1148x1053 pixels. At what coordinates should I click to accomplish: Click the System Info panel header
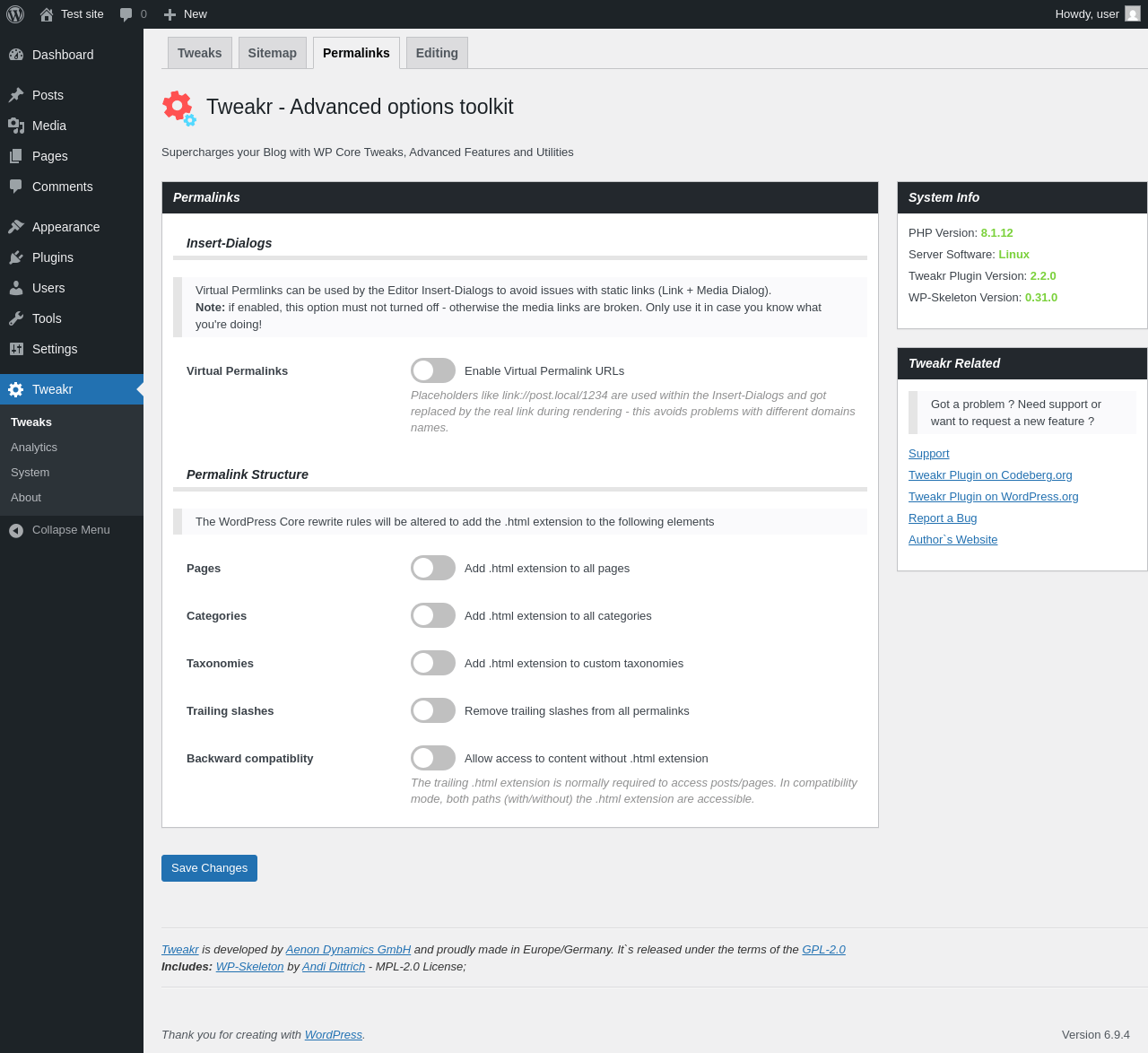(1022, 197)
